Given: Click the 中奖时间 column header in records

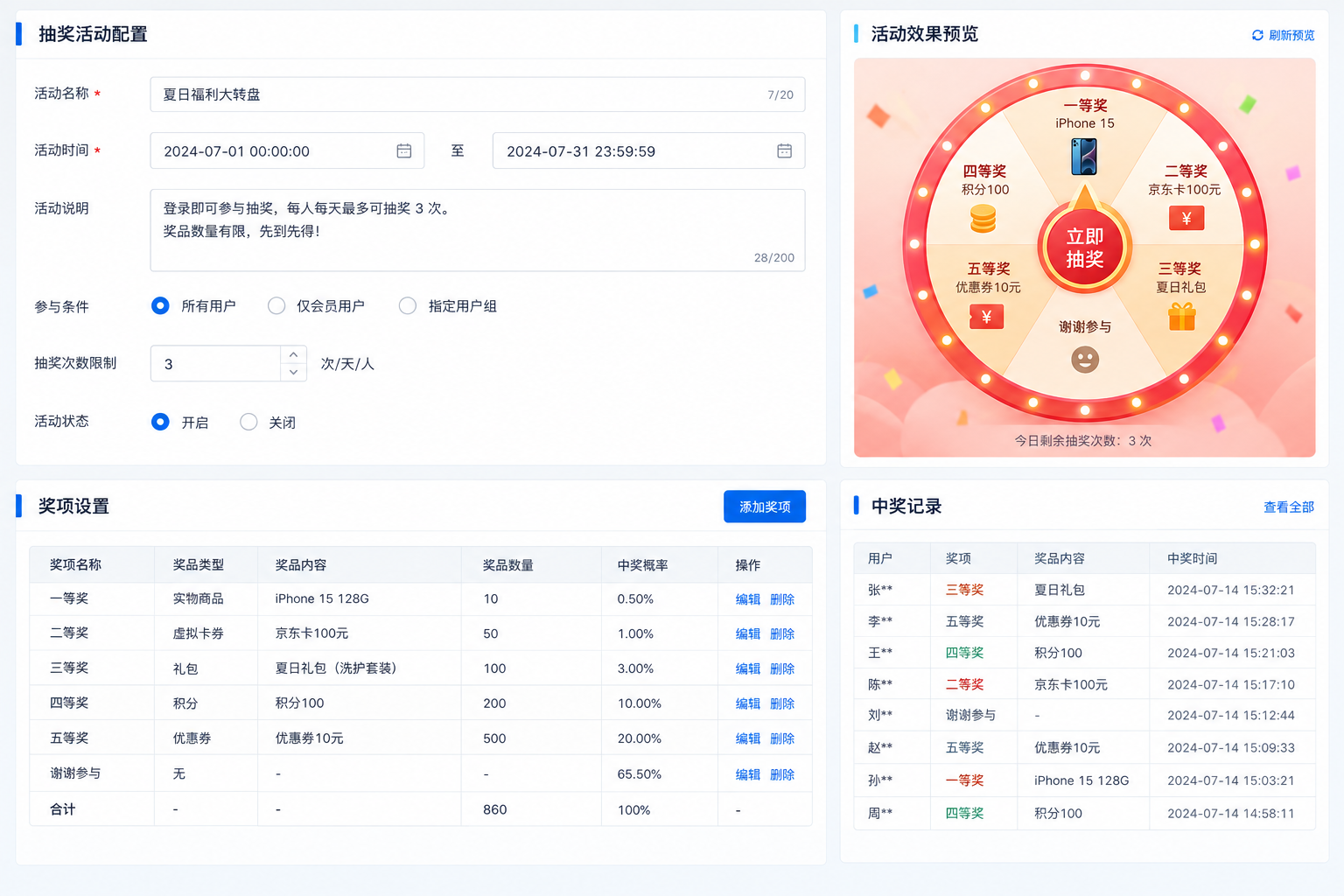Looking at the screenshot, I should click(1192, 558).
